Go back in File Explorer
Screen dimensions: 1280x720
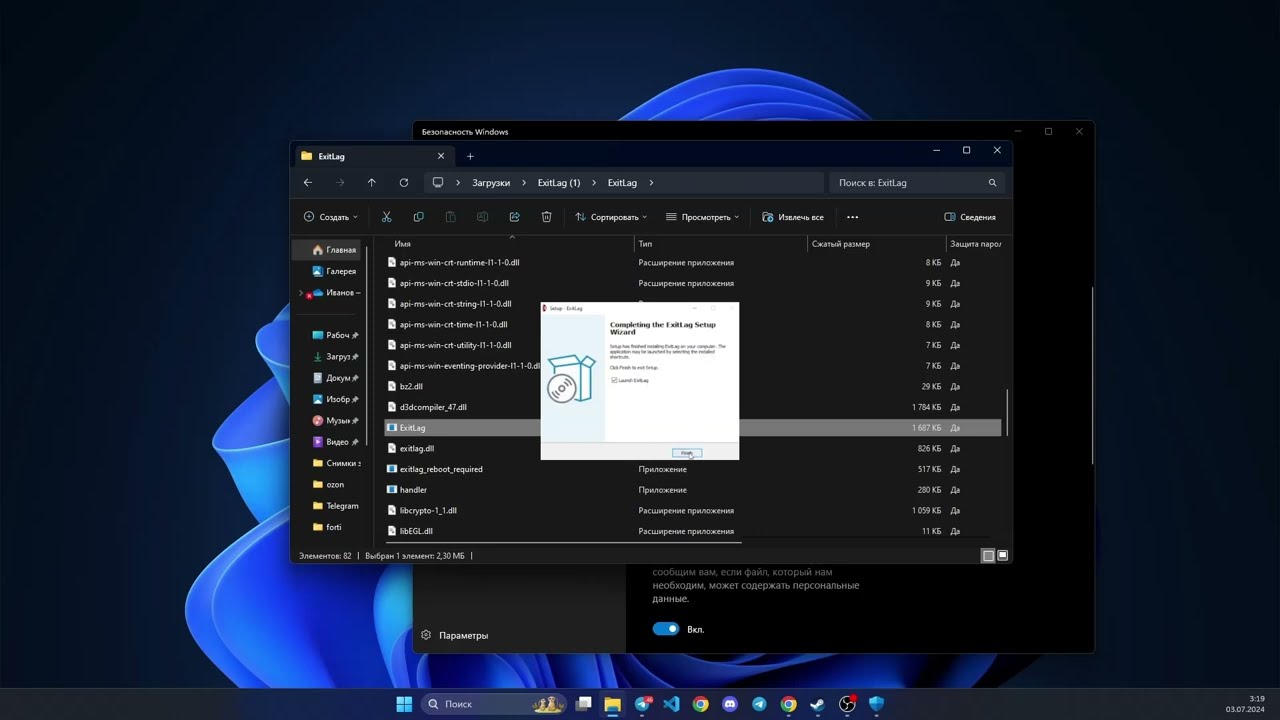click(308, 183)
